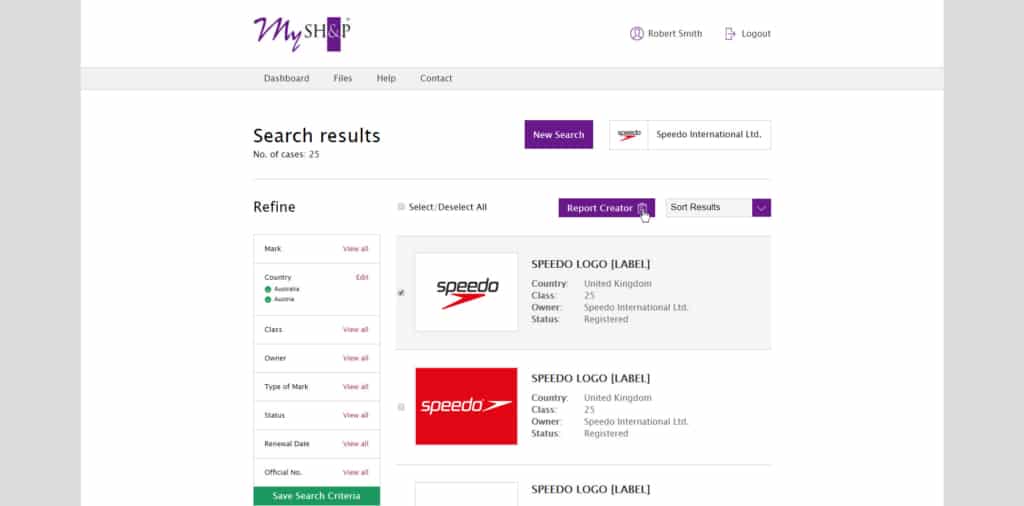Click the Logout door icon

(730, 33)
